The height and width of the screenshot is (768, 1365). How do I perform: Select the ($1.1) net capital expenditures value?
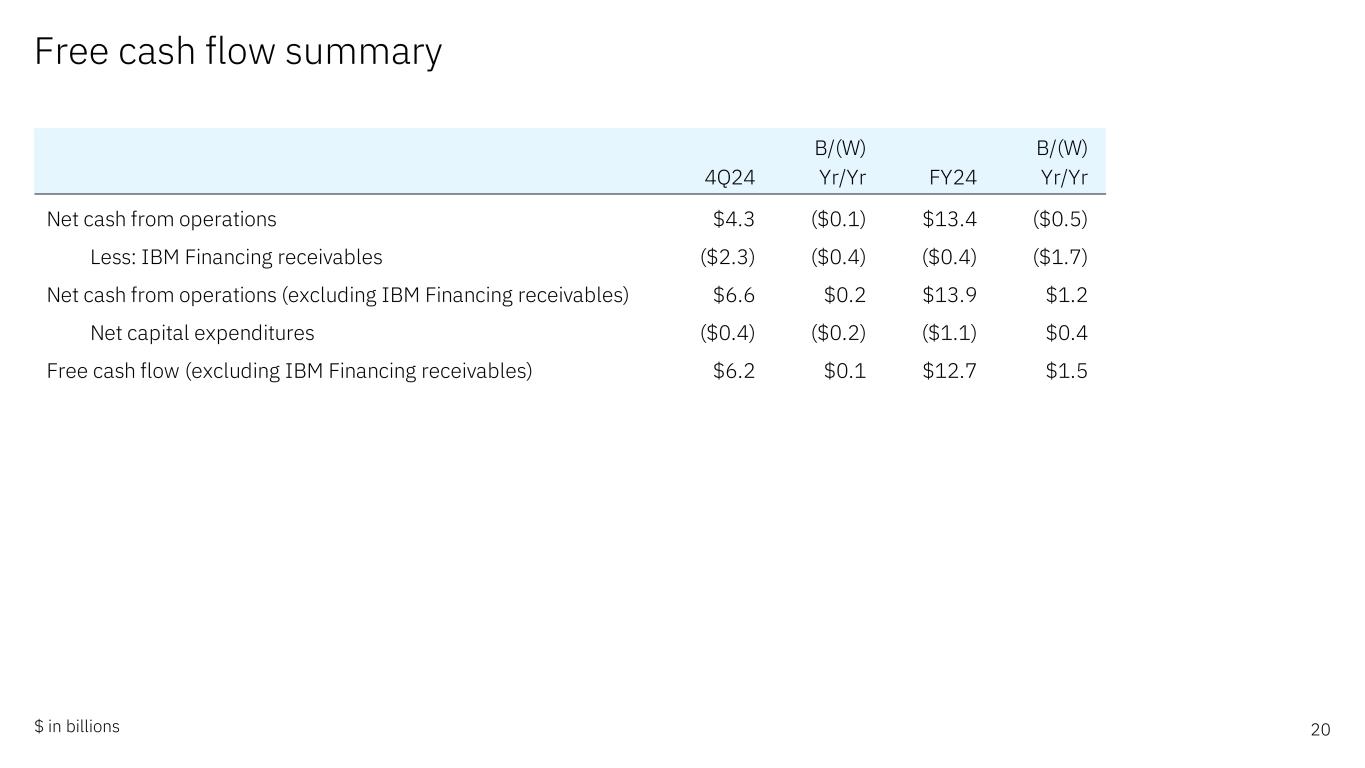pos(949,333)
